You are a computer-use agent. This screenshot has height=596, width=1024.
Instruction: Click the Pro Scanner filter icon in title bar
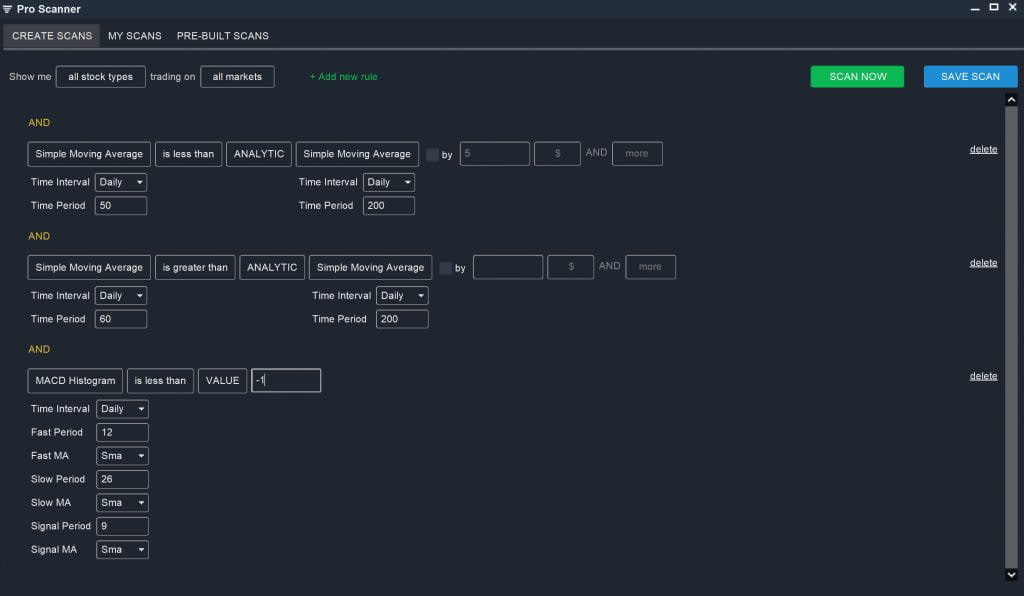pos(7,9)
